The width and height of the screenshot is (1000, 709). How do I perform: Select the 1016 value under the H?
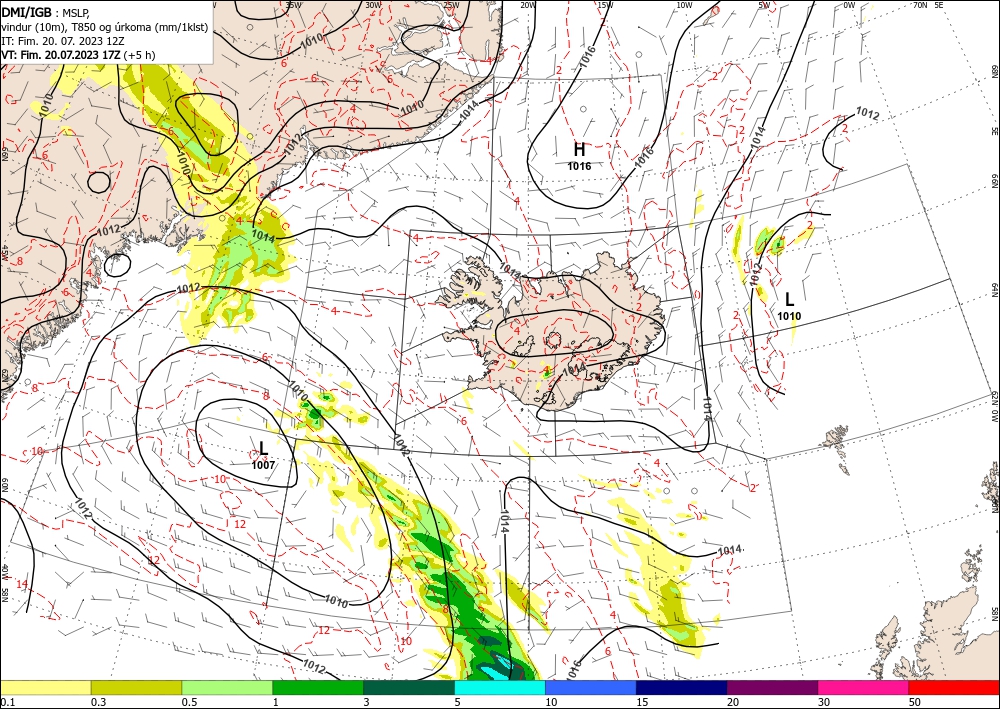[x=579, y=166]
